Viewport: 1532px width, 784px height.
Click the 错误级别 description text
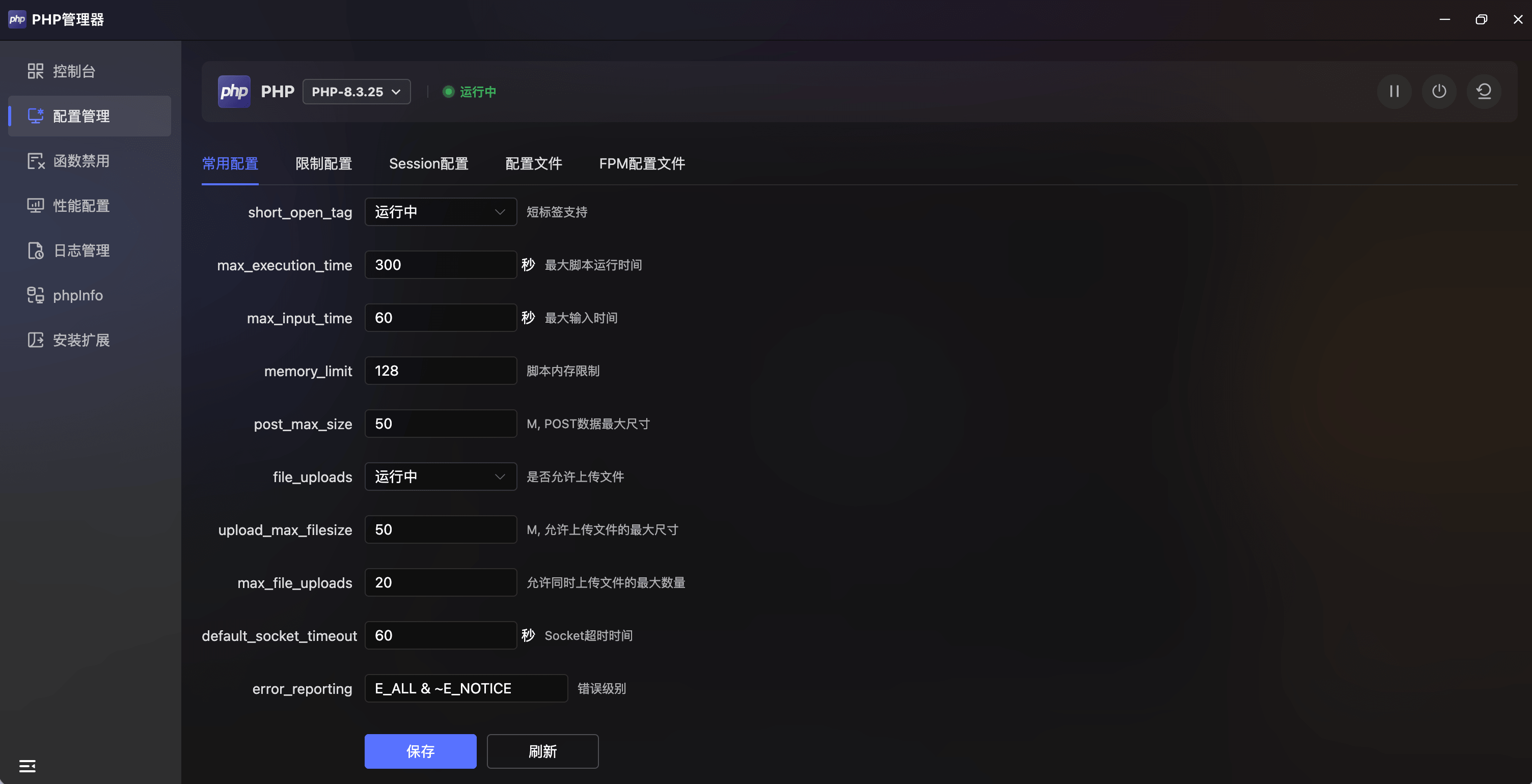tap(601, 689)
